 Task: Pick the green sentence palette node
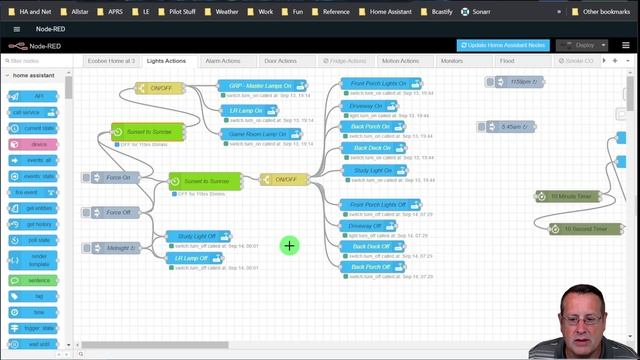click(33, 280)
